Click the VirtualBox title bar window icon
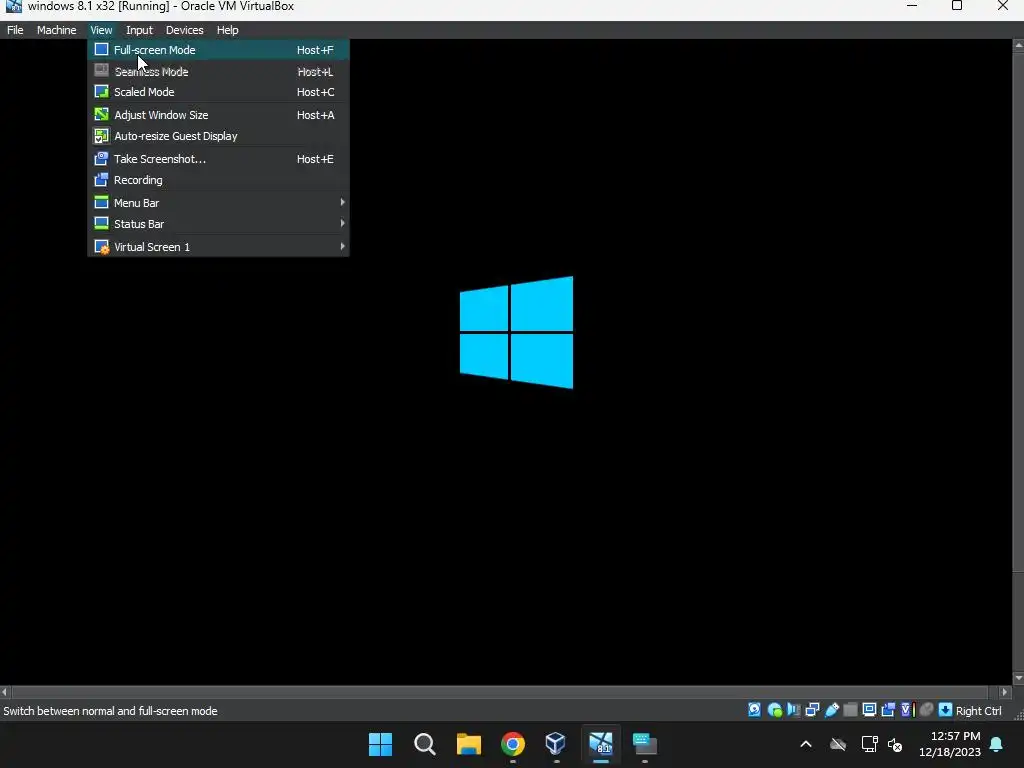The image size is (1024, 768). [13, 7]
